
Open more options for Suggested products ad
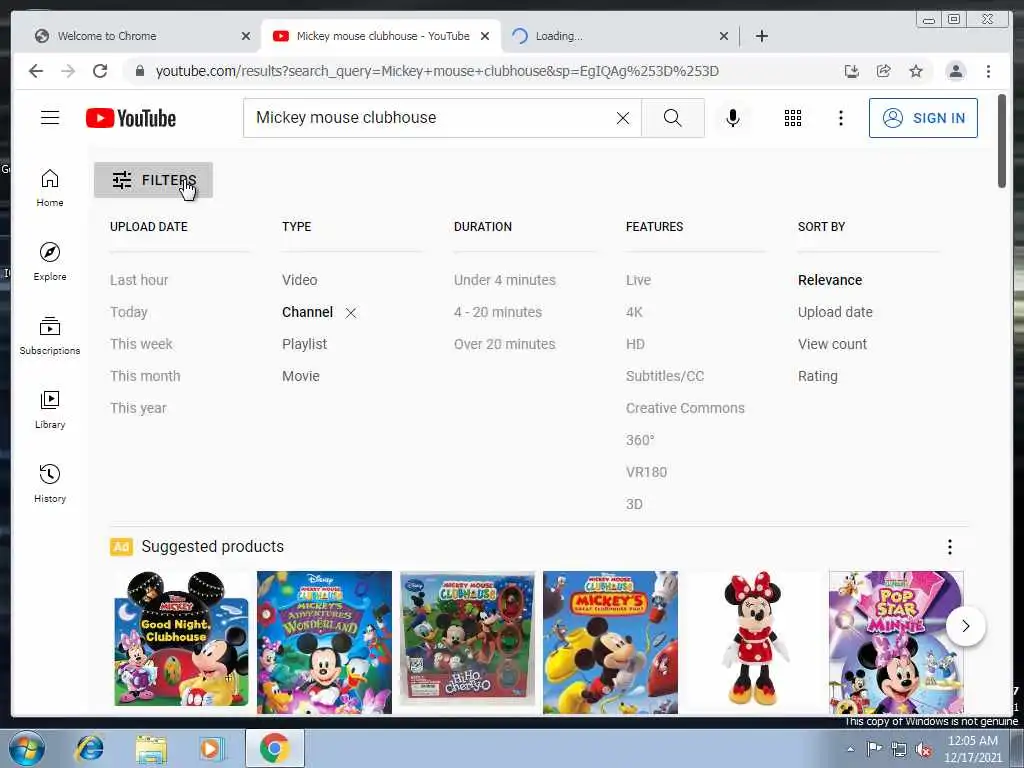950,547
